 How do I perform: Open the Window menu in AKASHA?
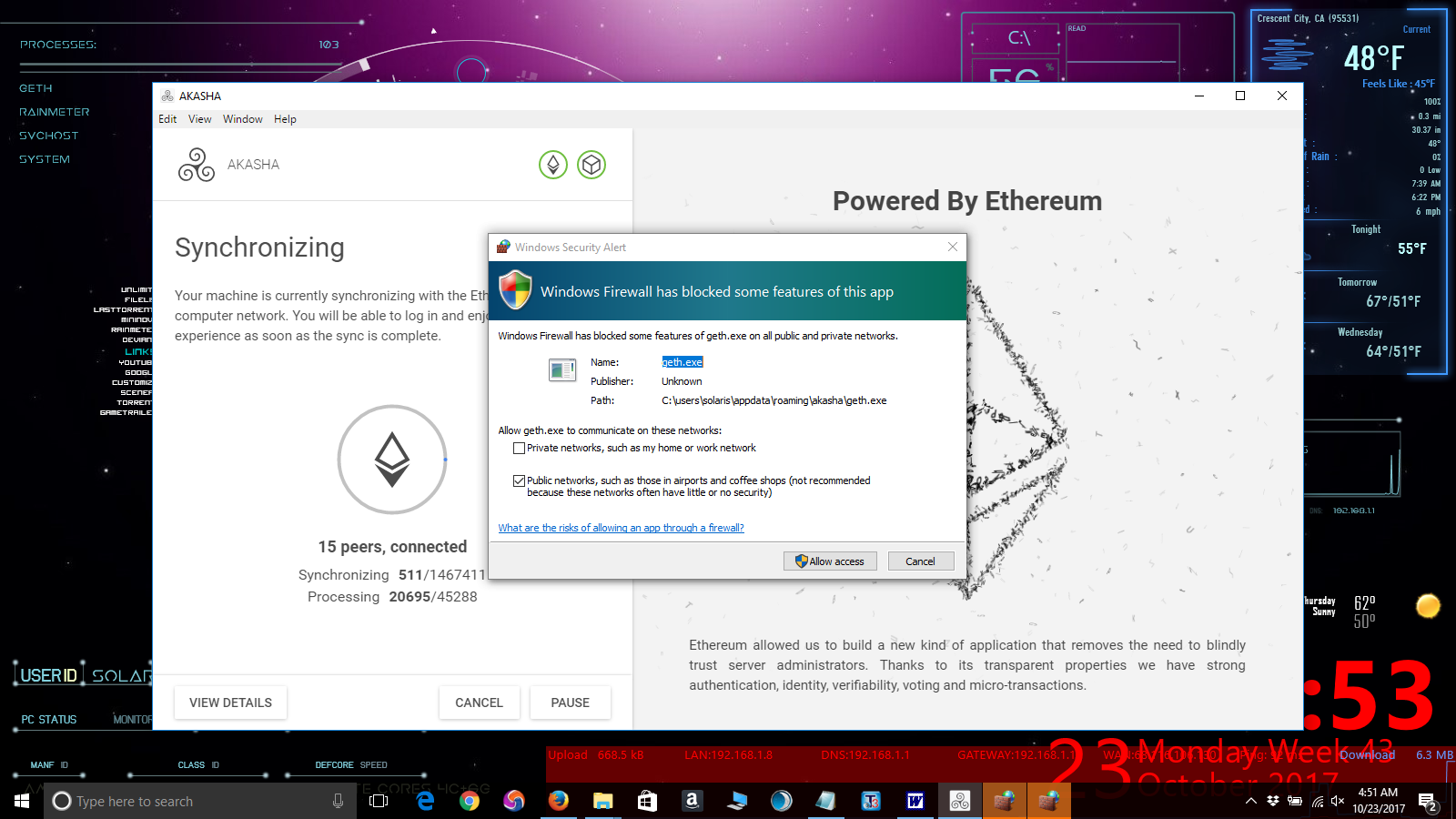(x=243, y=119)
